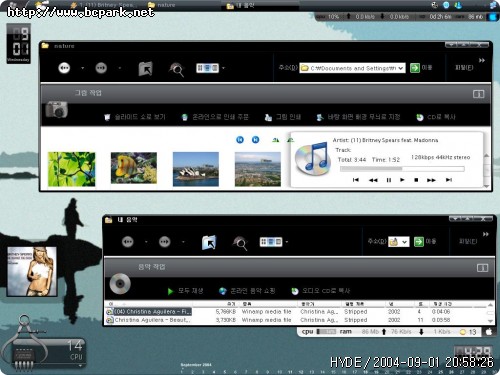
Task: Expand address dropdown in music window
Action: pos(405,242)
